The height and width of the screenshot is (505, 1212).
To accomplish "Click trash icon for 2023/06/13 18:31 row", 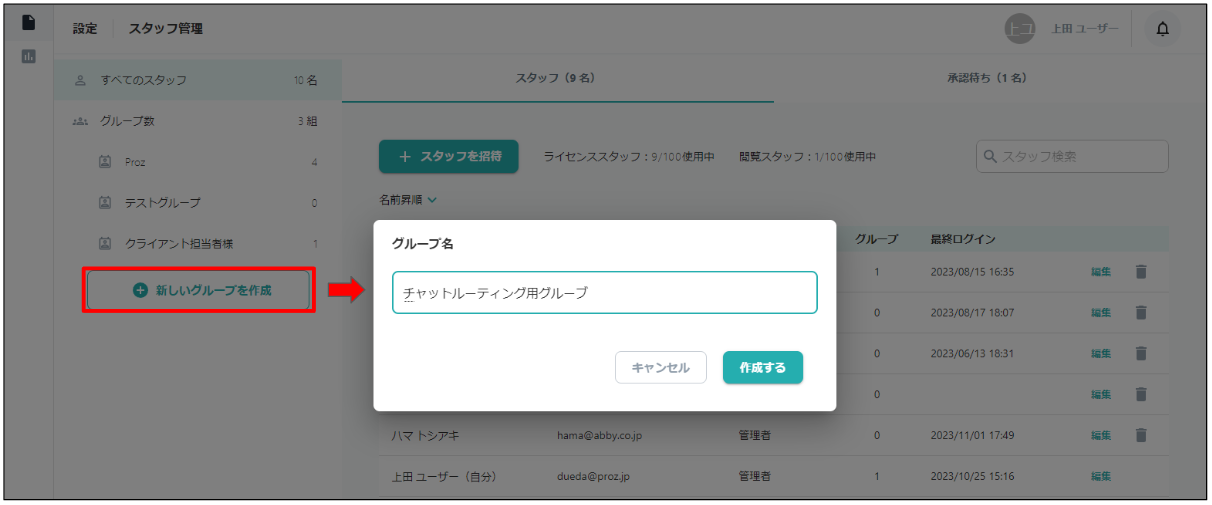I will pyautogui.click(x=1140, y=353).
